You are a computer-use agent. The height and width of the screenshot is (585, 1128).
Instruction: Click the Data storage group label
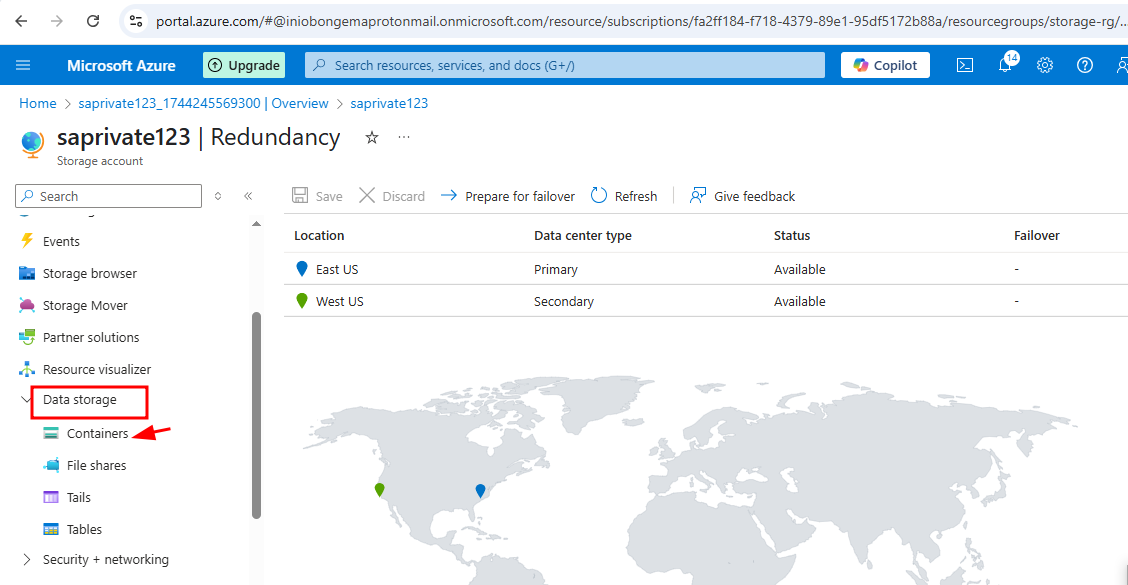pyautogui.click(x=79, y=400)
